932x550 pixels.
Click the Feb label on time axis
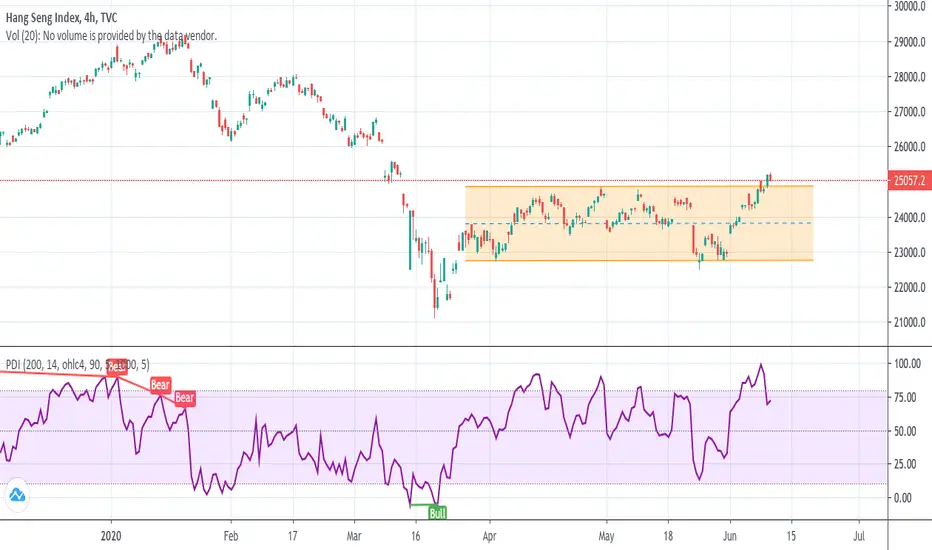click(231, 536)
